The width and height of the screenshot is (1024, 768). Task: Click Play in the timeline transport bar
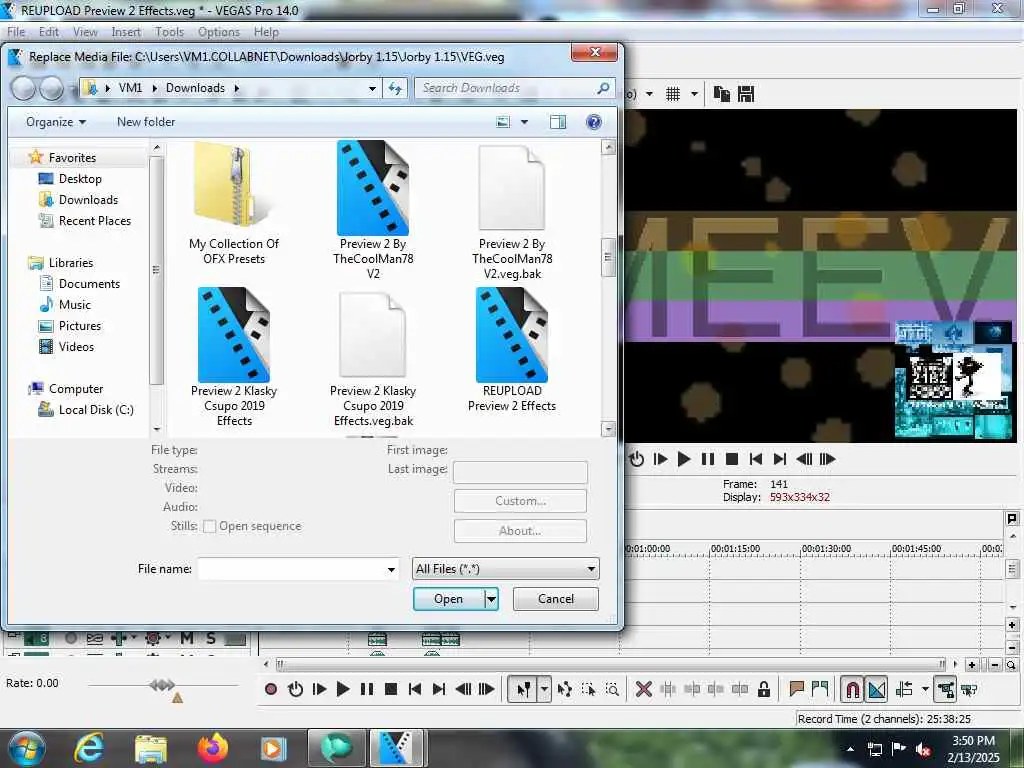pyautogui.click(x=342, y=689)
